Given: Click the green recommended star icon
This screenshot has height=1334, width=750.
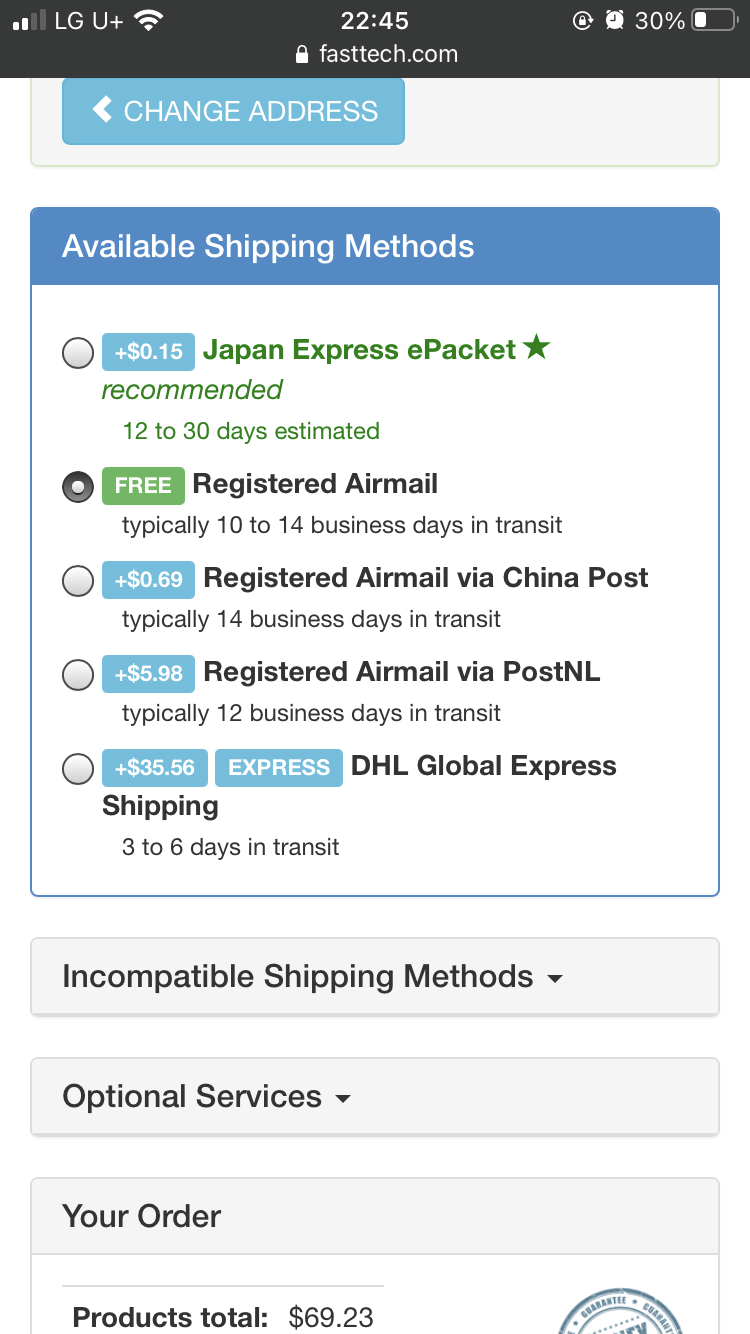Looking at the screenshot, I should point(537,349).
